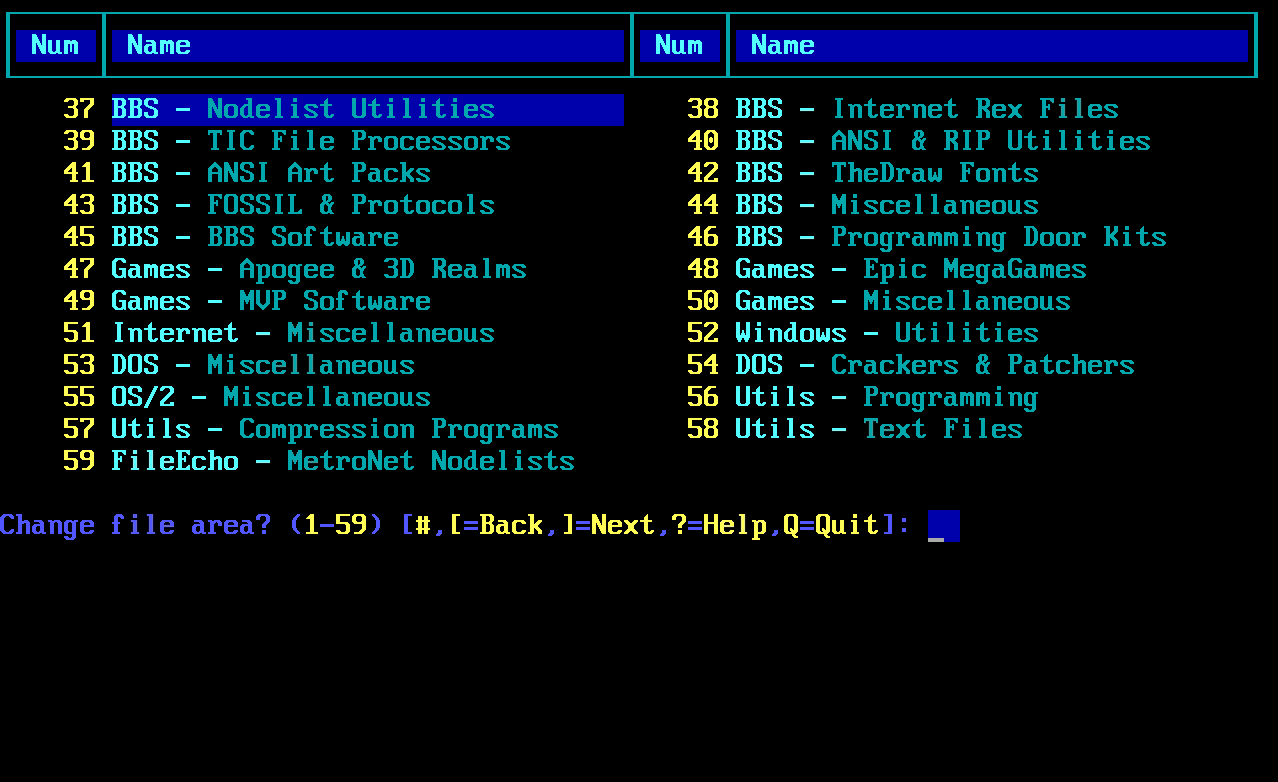The image size is (1278, 782).
Task: Open area 59 FileEcho - MetroNet Nodelists
Action: [x=319, y=461]
